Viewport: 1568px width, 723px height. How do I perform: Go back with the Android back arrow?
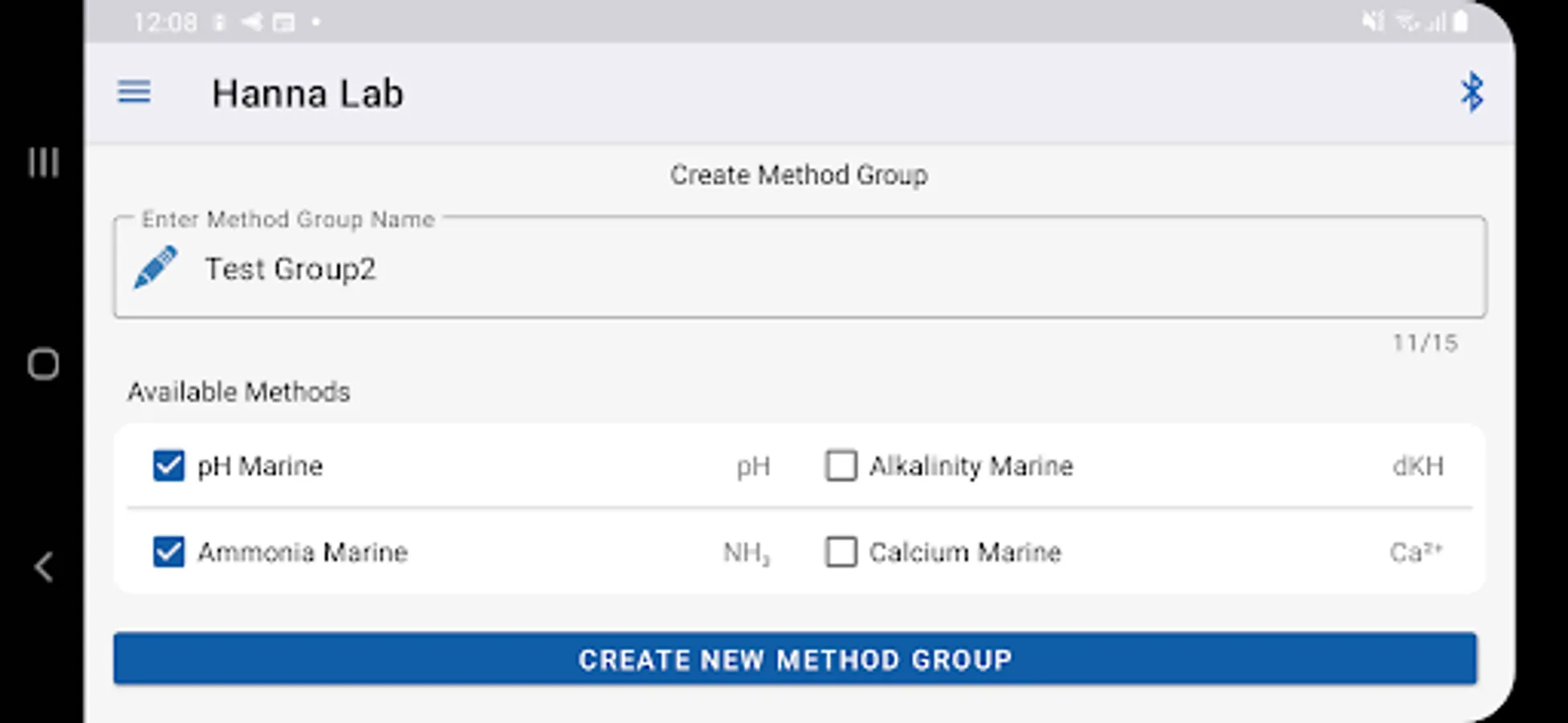[x=43, y=567]
